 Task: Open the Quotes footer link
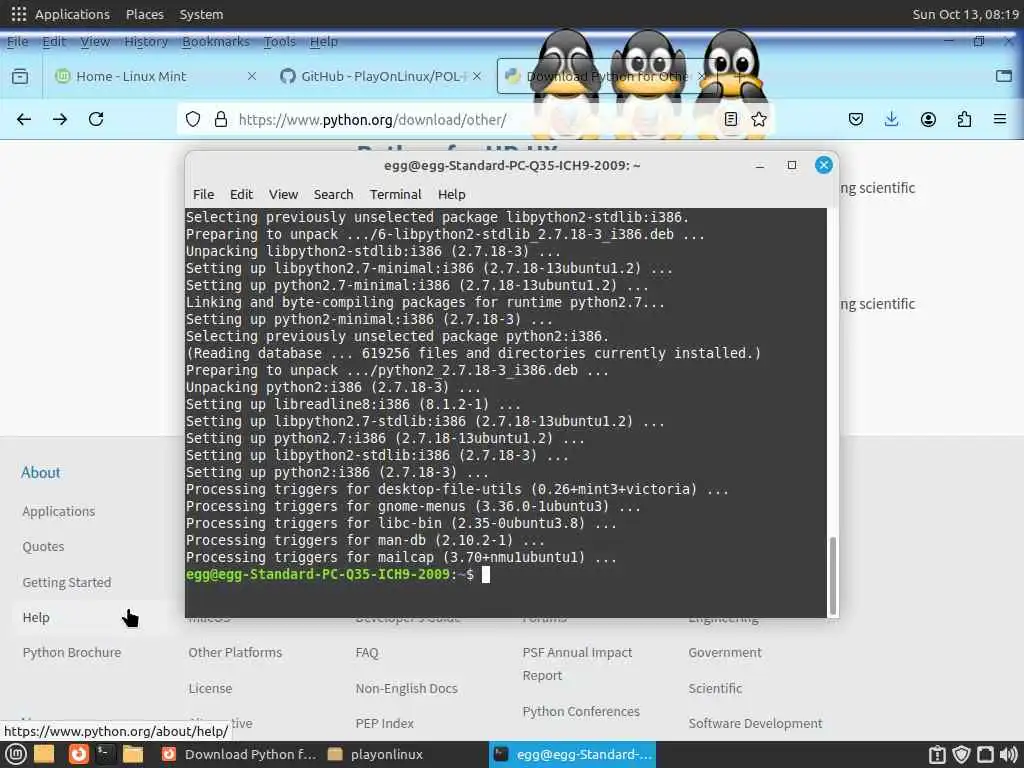[43, 547]
